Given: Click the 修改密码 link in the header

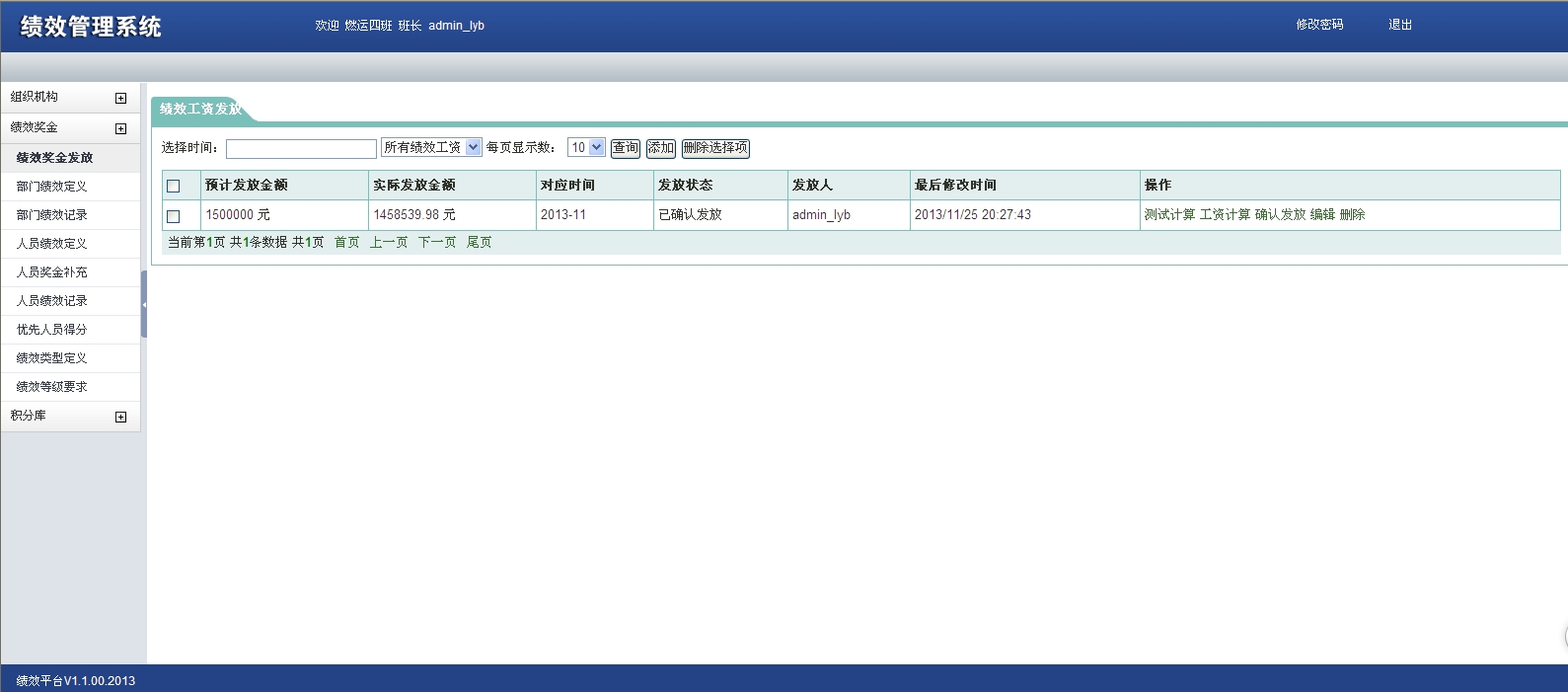Looking at the screenshot, I should coord(1319,25).
